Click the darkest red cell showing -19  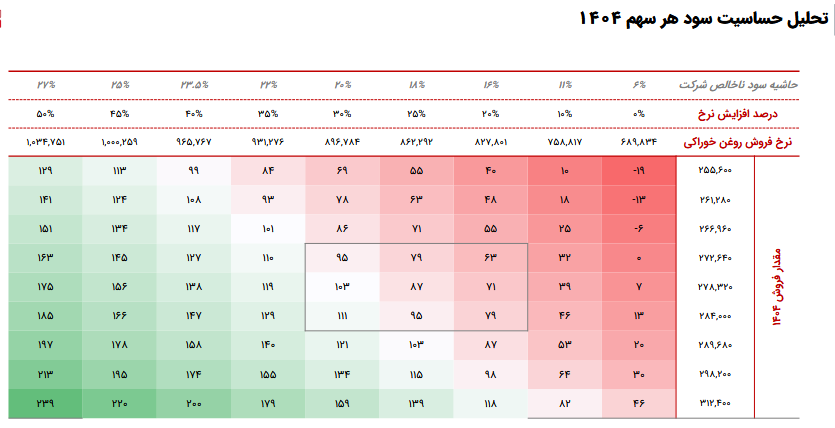tap(639, 170)
